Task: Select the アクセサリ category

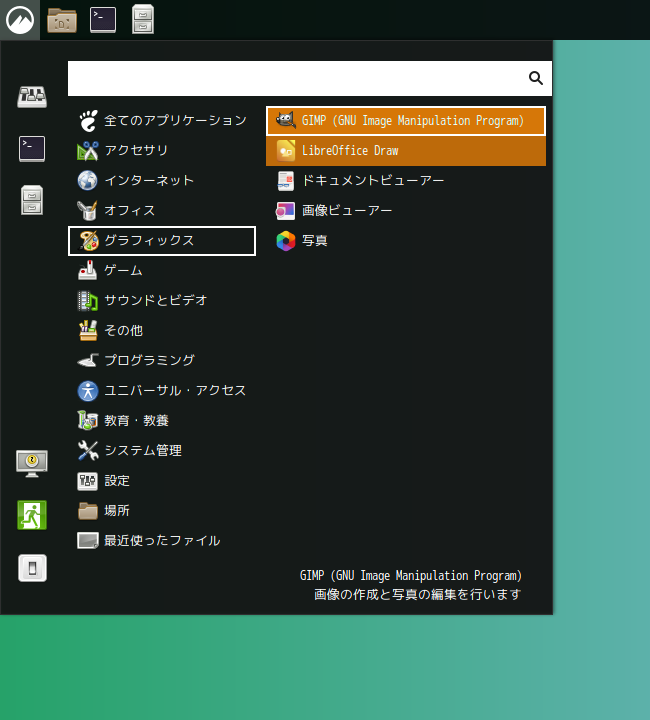Action: pos(162,151)
